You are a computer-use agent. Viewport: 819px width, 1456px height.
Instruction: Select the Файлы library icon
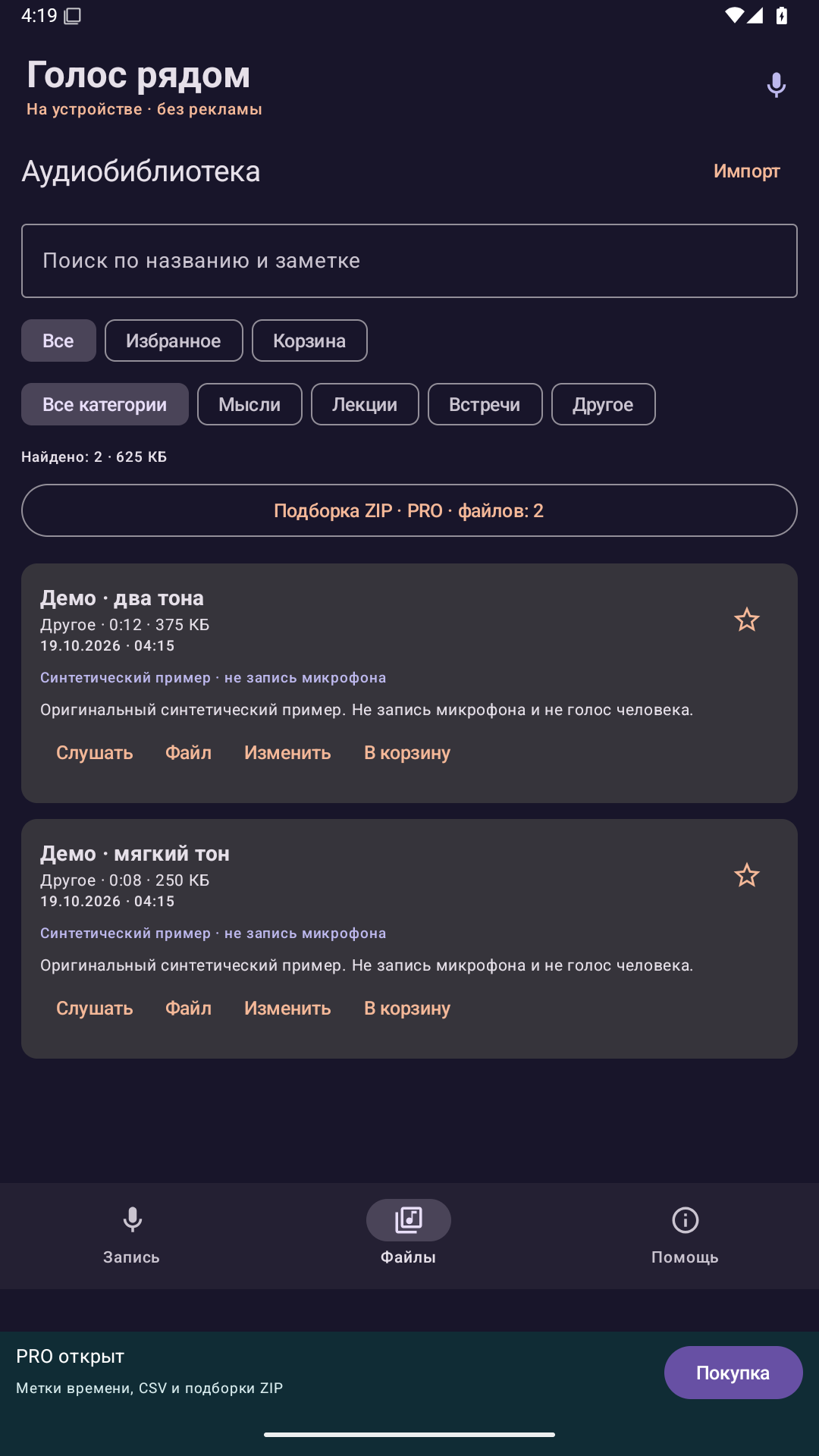[x=409, y=1220]
